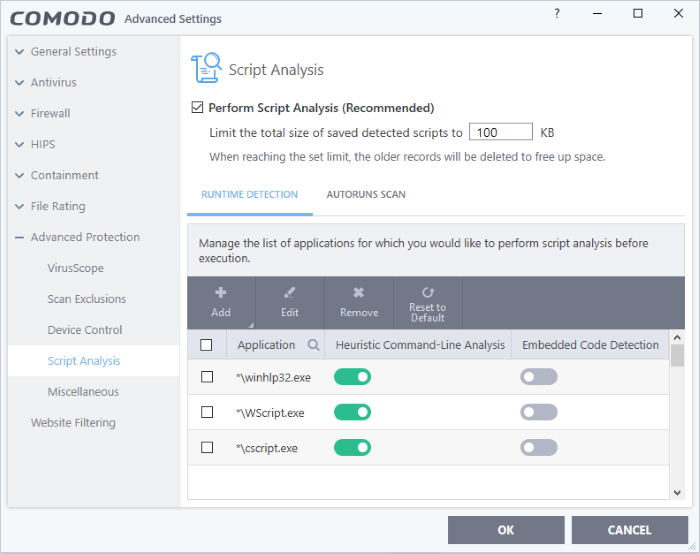The image size is (700, 554).
Task: Click Heuristic Command-Line Analysis column header
Action: coord(420,345)
